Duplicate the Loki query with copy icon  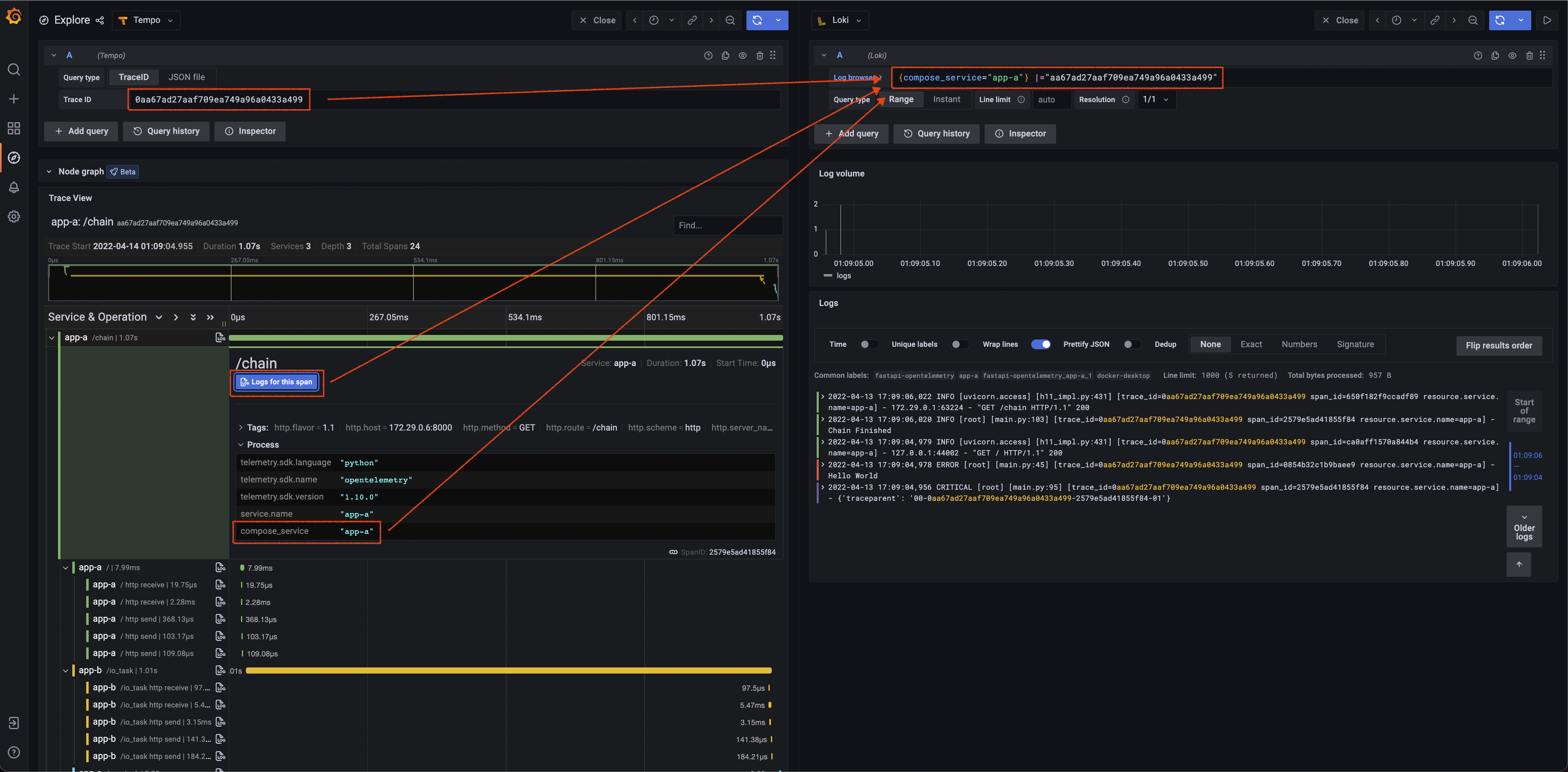click(1494, 56)
